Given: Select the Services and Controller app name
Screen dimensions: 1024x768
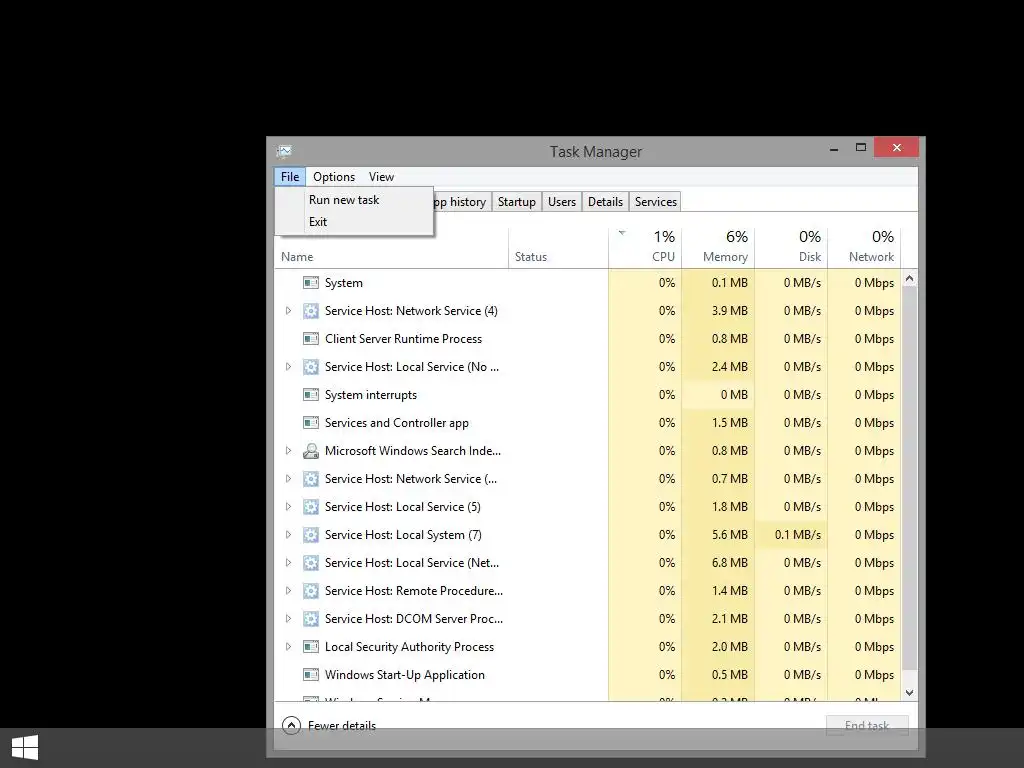Looking at the screenshot, I should click(396, 423).
